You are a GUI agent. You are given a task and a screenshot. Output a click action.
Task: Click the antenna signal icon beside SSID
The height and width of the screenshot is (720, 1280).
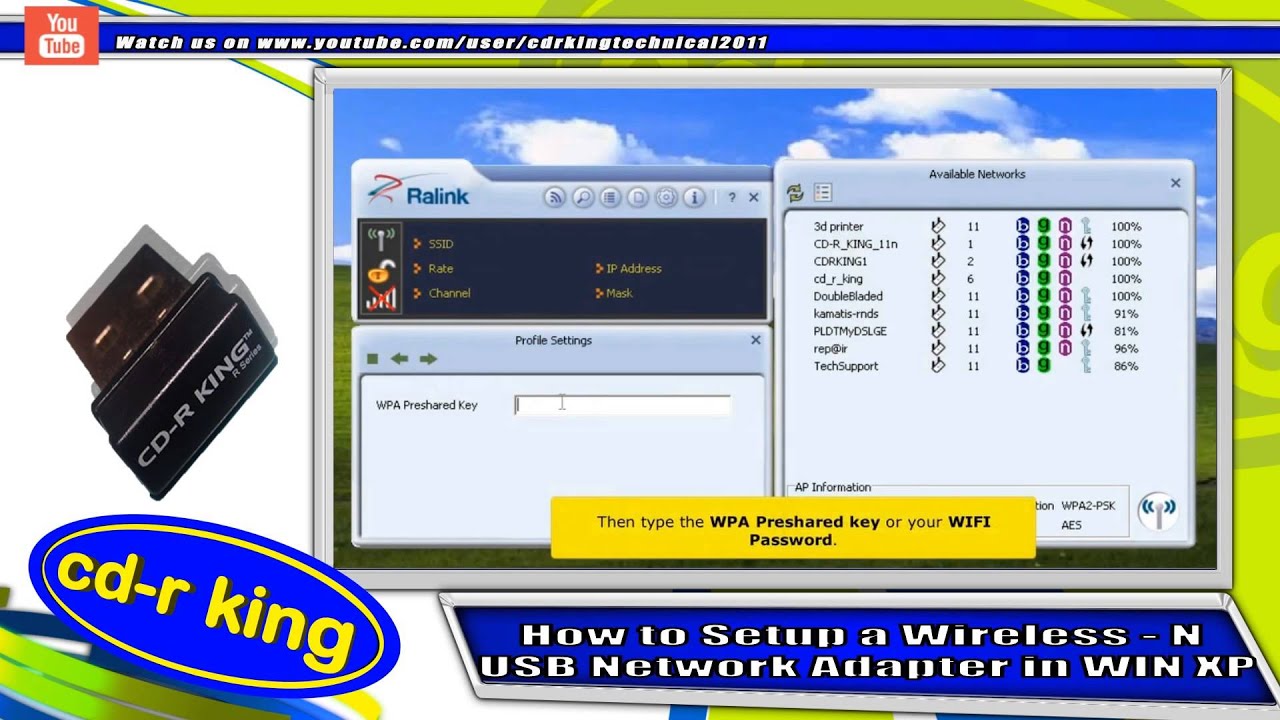pyautogui.click(x=381, y=240)
